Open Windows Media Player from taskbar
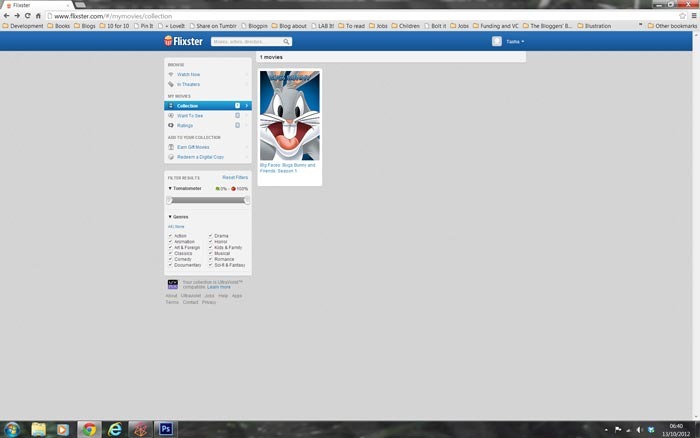 click(x=62, y=429)
